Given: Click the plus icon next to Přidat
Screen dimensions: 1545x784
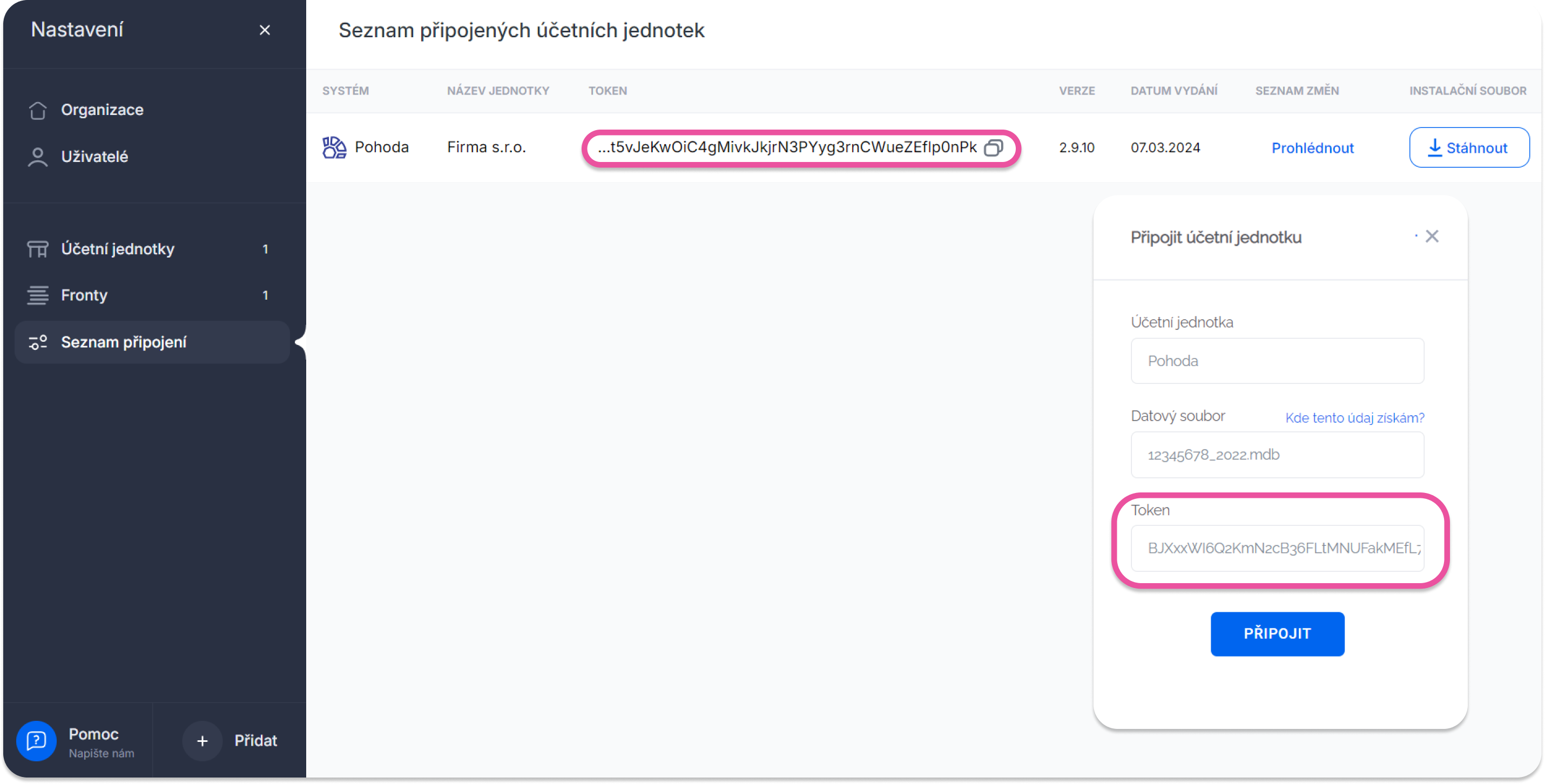Looking at the screenshot, I should point(202,741).
